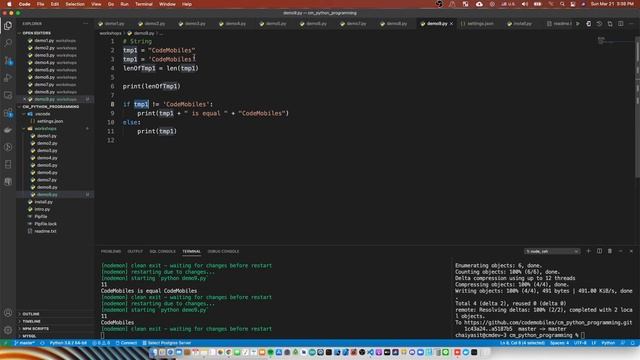Add a new terminal with plus icon

coord(589,251)
